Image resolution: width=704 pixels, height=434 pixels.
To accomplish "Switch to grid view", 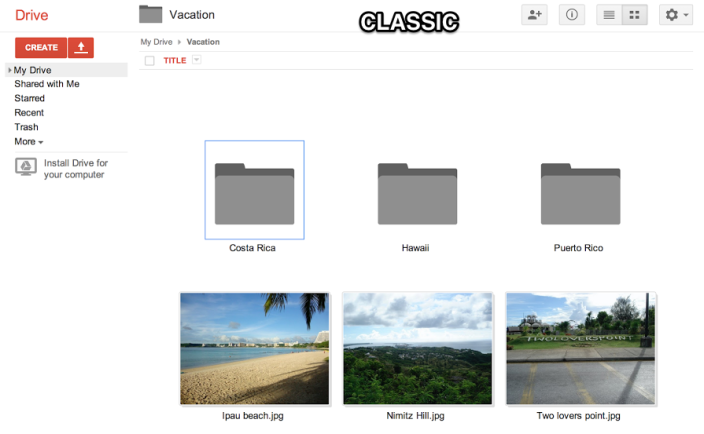I will 634,15.
